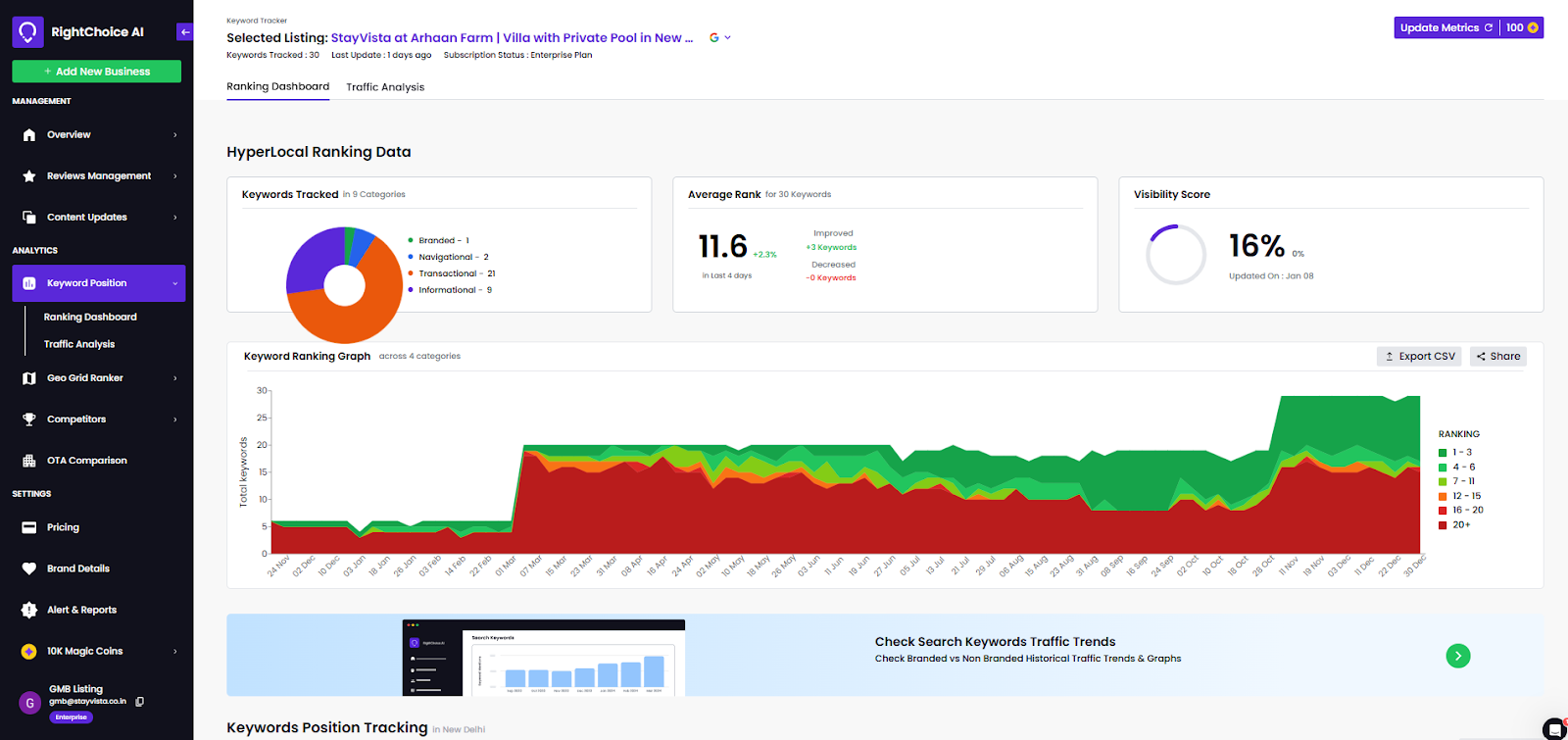This screenshot has width=1568, height=740.
Task: Expand the Overview menu chevron
Action: point(175,135)
